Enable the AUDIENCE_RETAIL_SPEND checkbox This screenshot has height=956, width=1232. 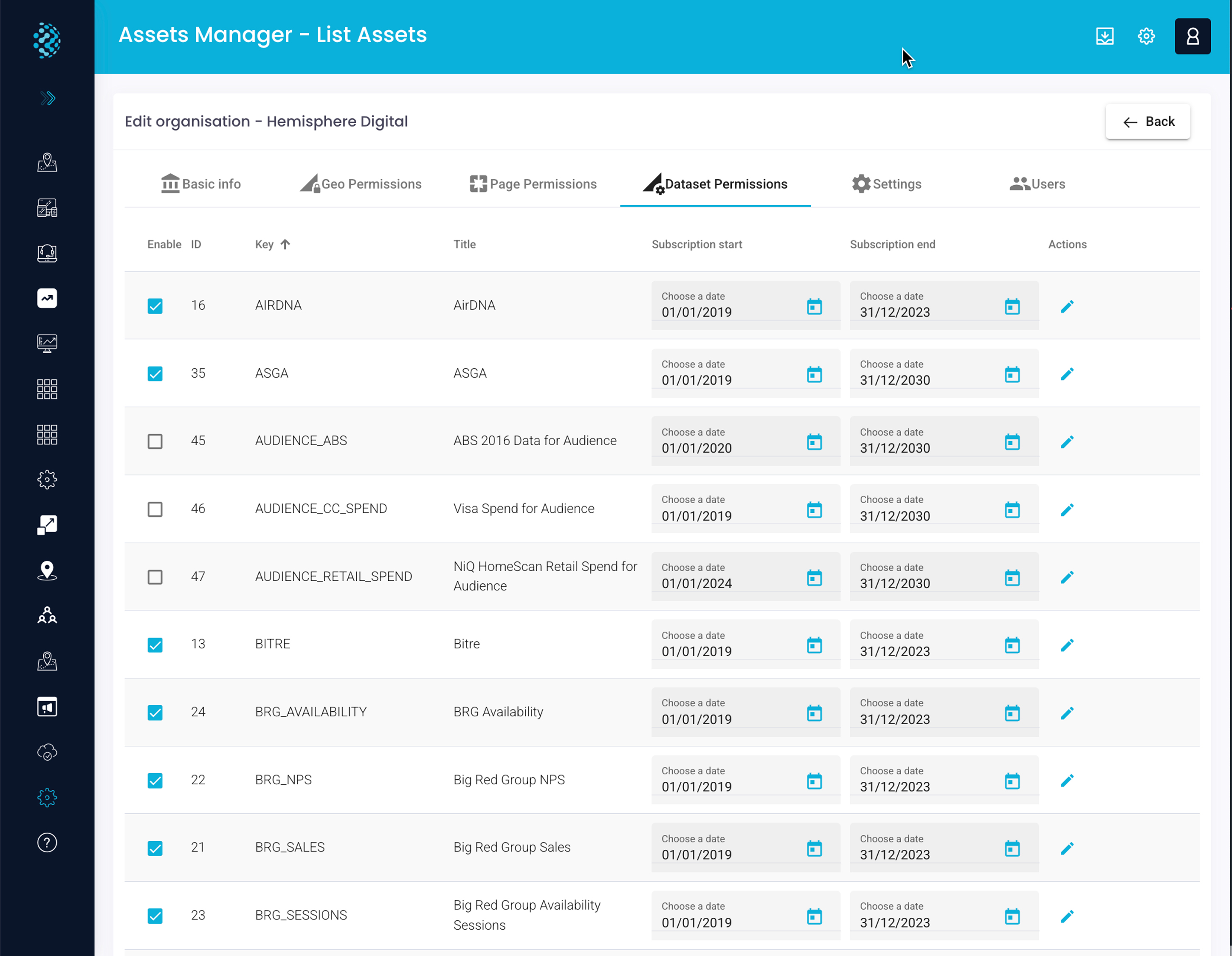tap(155, 577)
